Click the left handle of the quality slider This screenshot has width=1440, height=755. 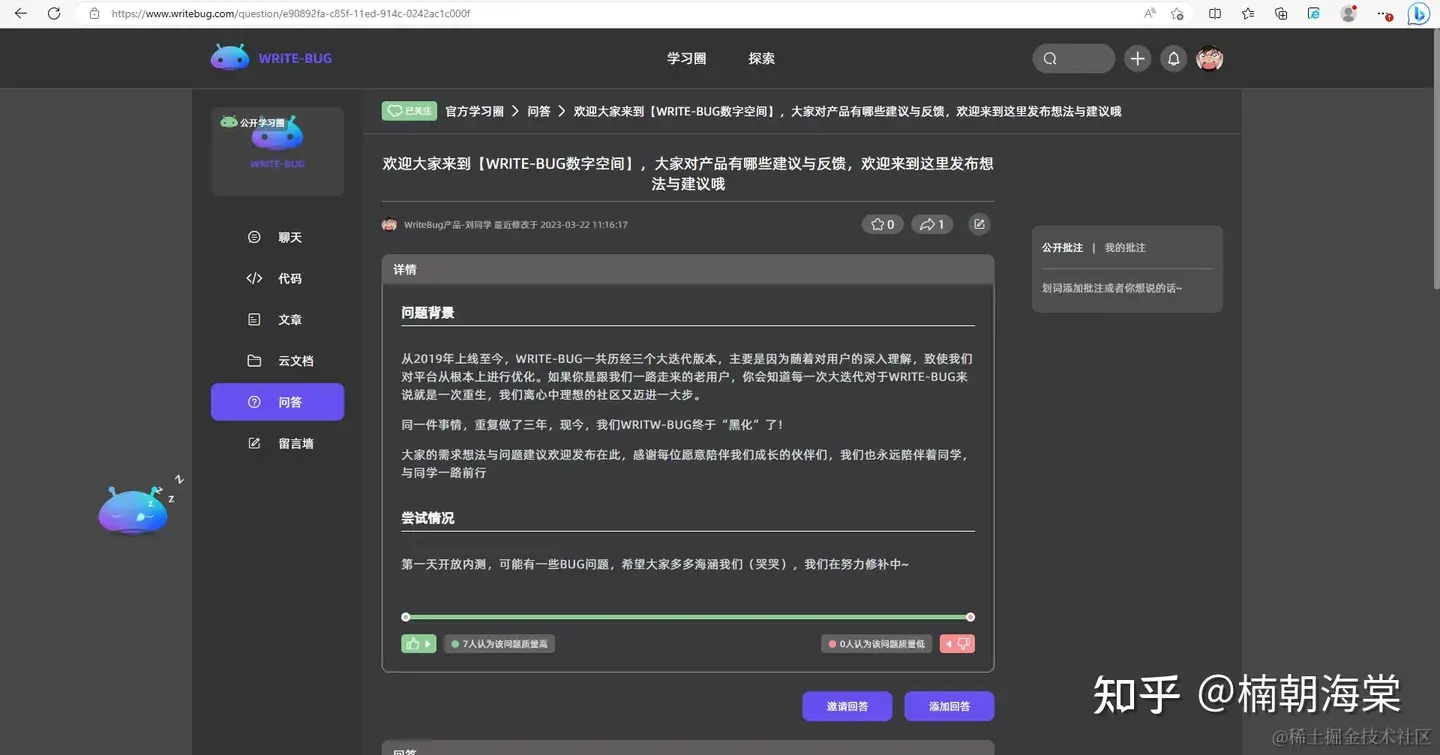[405, 617]
